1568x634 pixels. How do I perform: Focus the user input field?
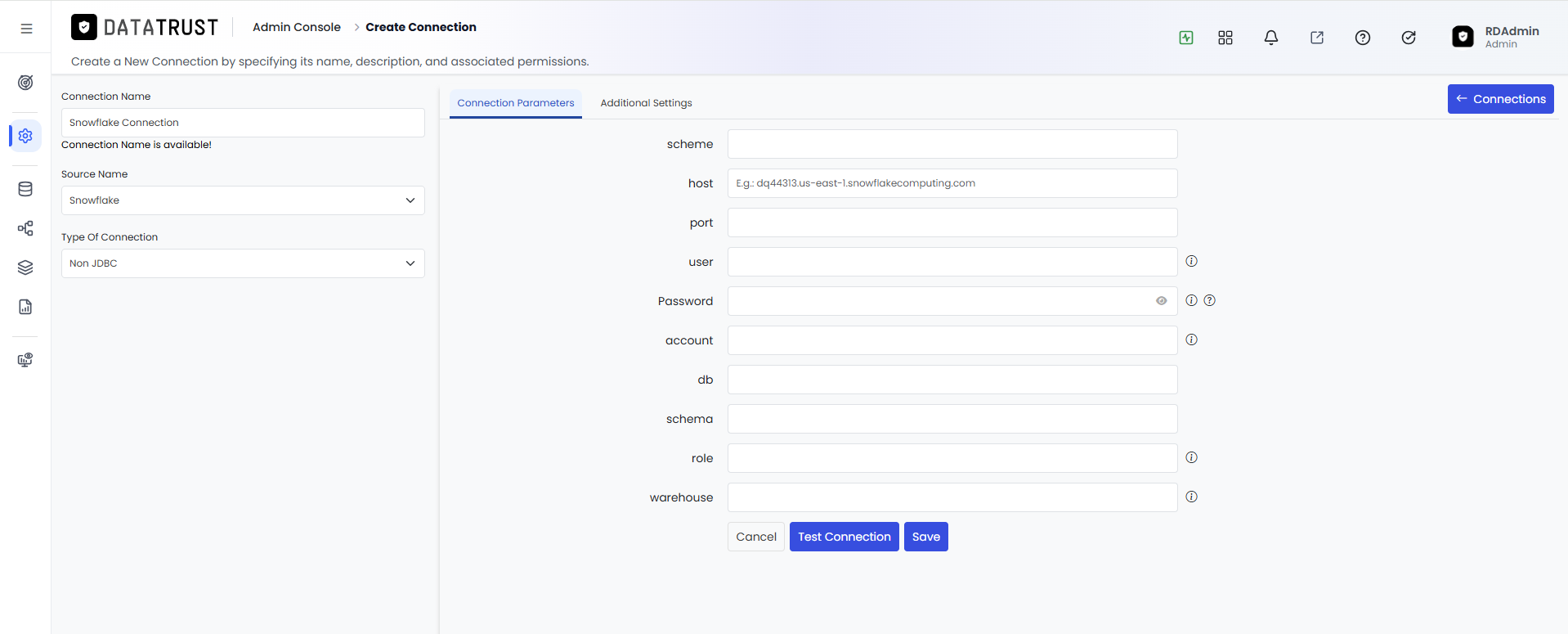coord(952,262)
